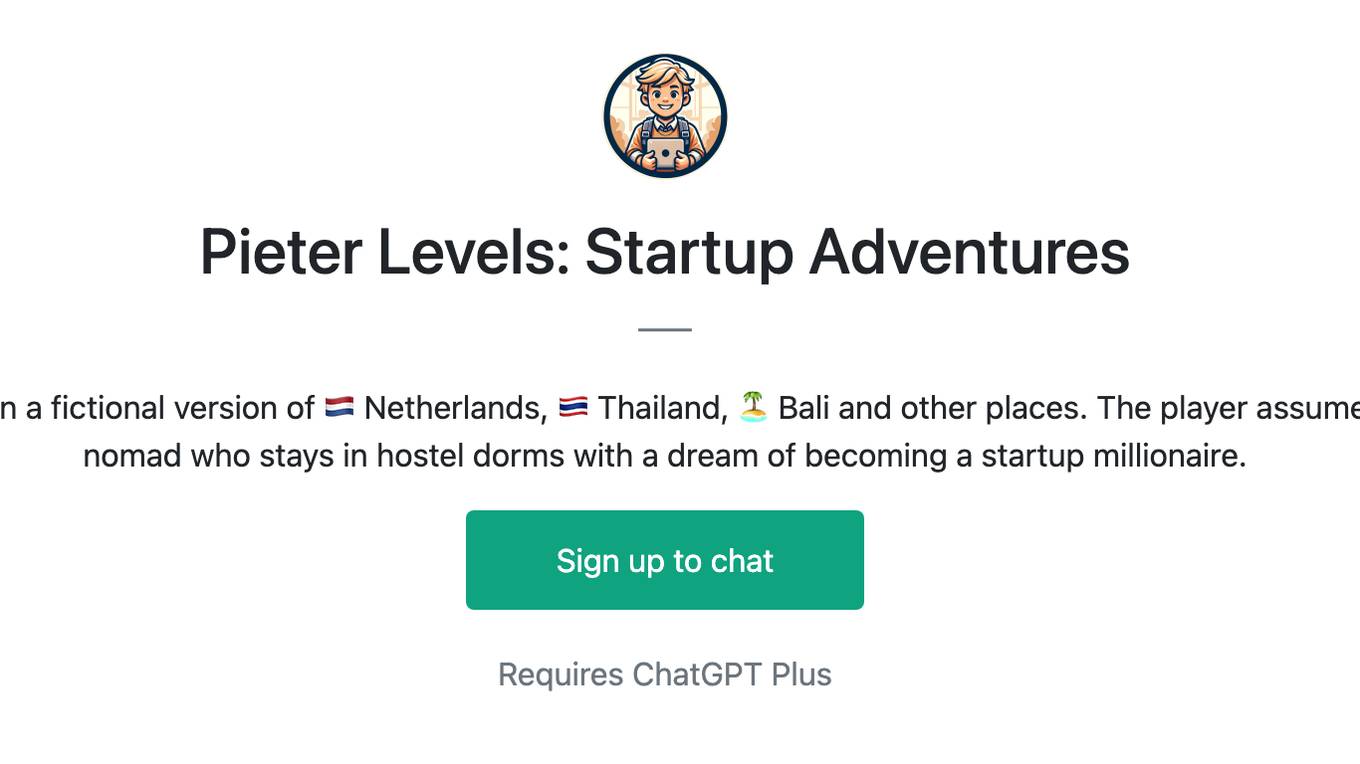The image size is (1360, 764).
Task: Click the Requires ChatGPT Plus note
Action: coord(665,675)
